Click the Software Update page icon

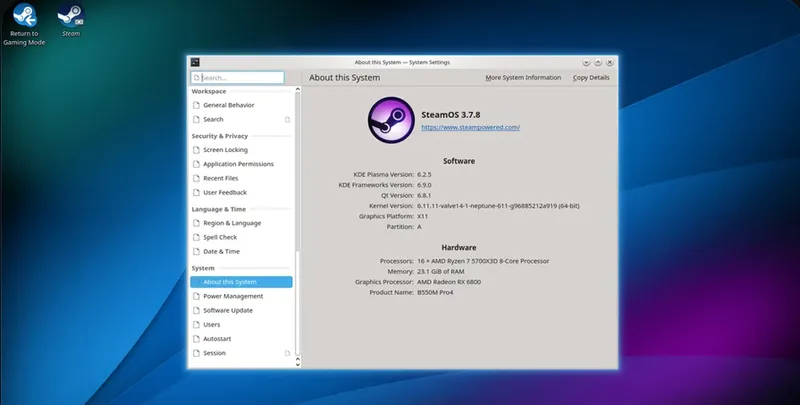pyautogui.click(x=196, y=311)
